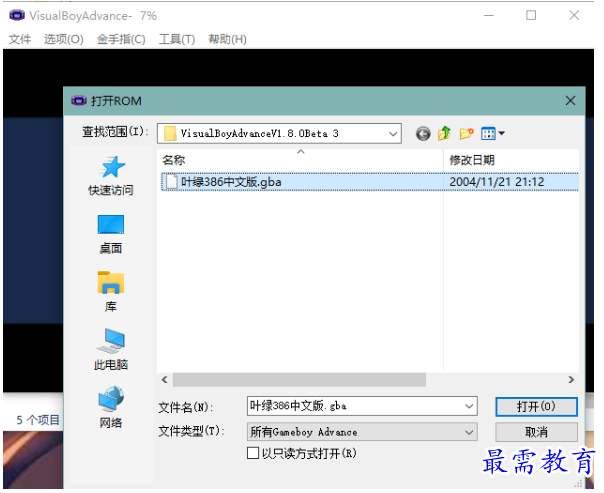Viewport: 604px width, 493px height.
Task: Sort by 名称 column header
Action: [x=300, y=160]
